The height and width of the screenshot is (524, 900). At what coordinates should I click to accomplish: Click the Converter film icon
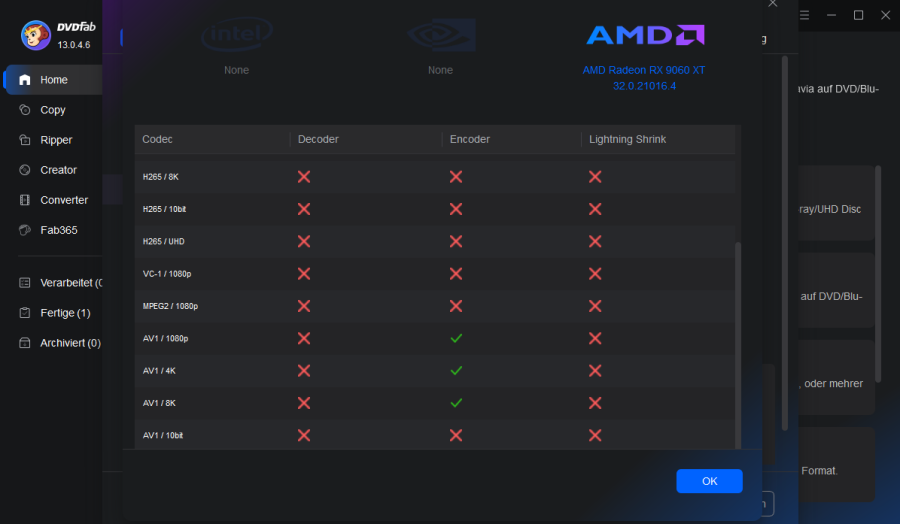coord(25,200)
